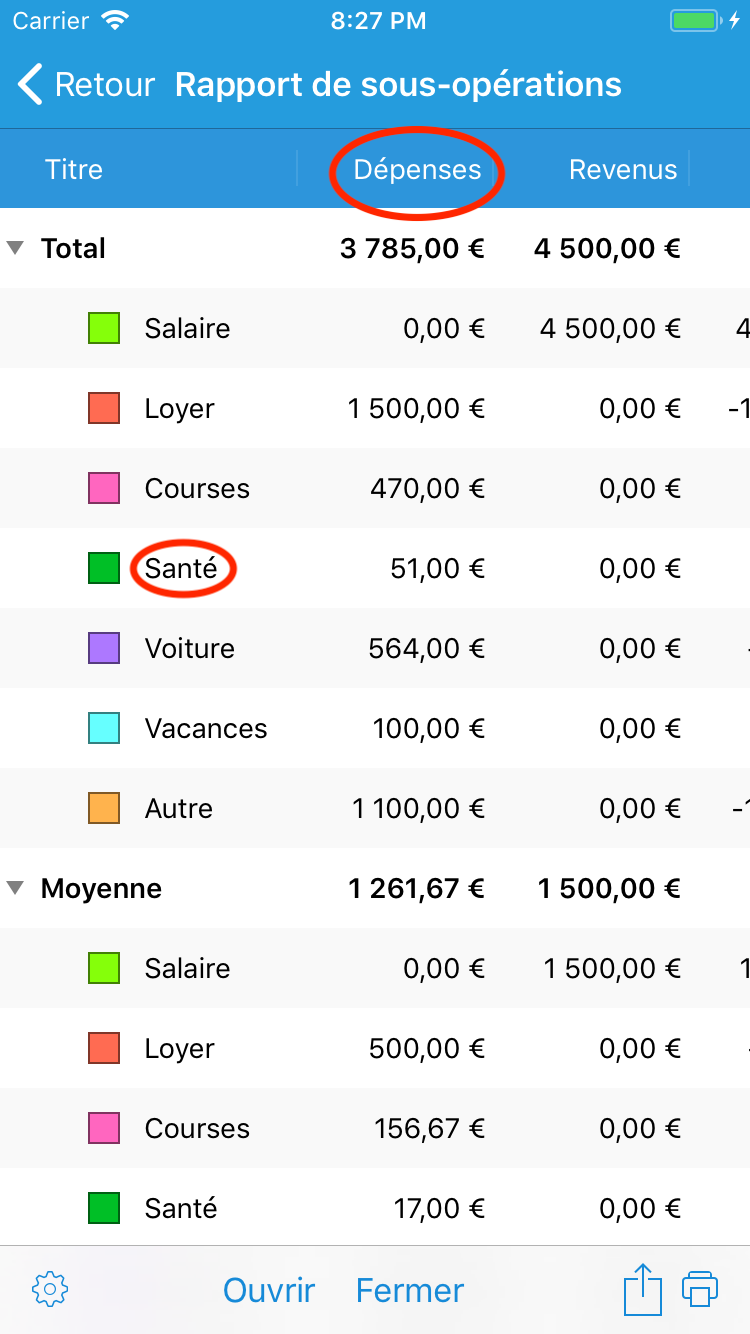Select the Titre column header
Screen dimensions: 750x1334
coord(74,170)
